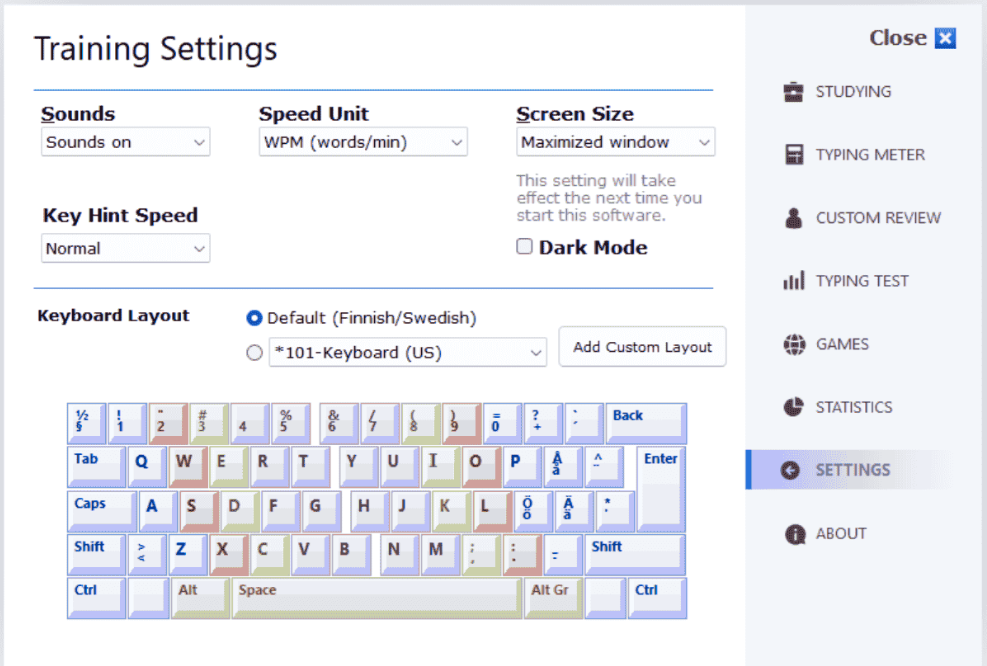Screen dimensions: 987x666
Task: Choose the 101-Keyboard (US) radio button
Action: point(255,352)
